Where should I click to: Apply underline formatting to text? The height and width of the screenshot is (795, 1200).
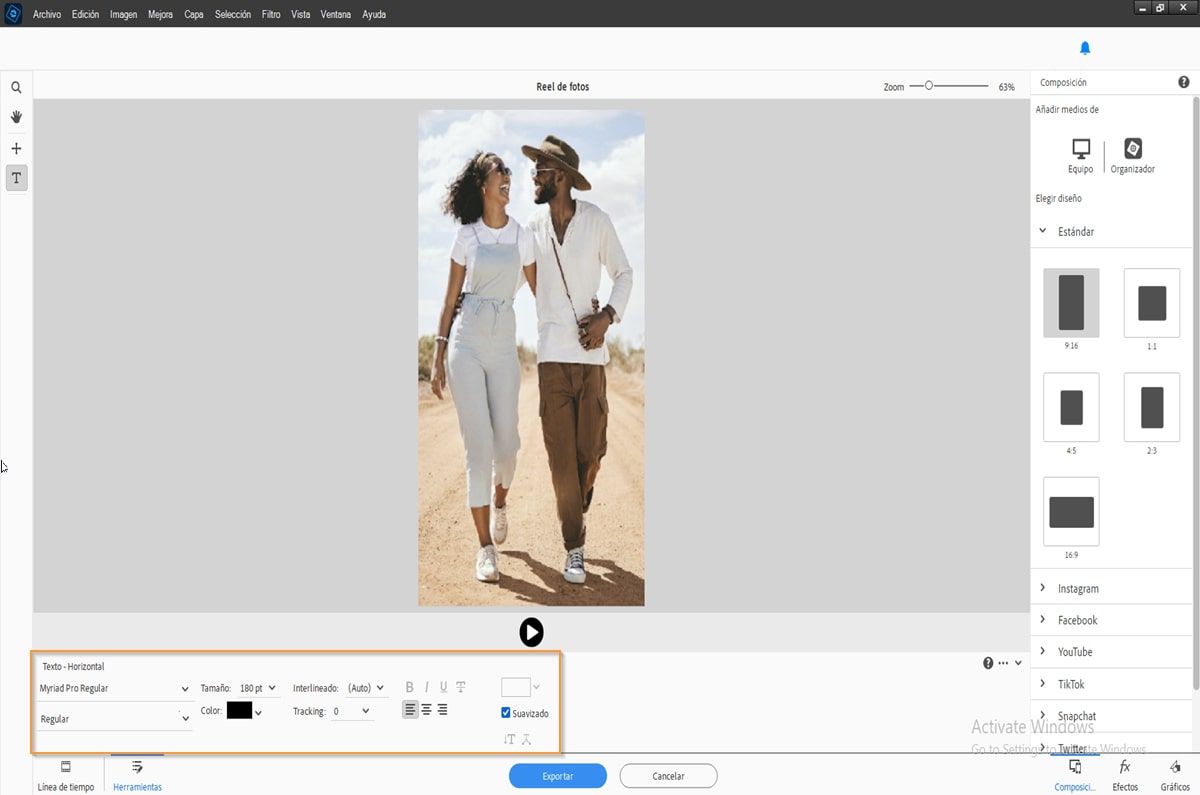pyautogui.click(x=444, y=687)
